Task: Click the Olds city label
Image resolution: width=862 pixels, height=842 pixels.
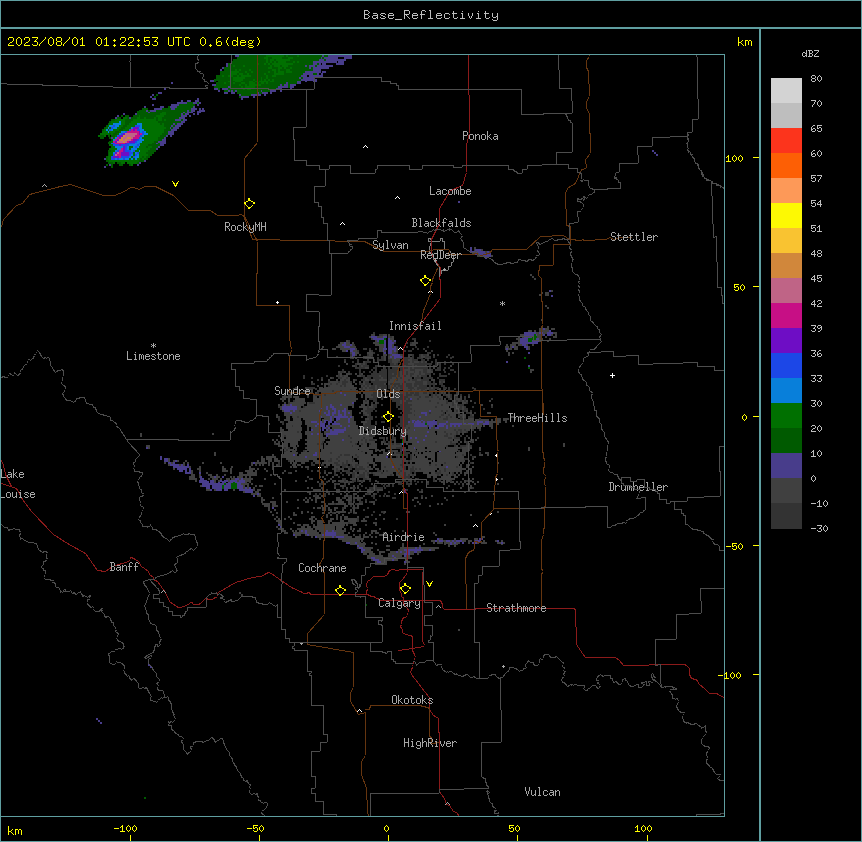Action: click(388, 394)
